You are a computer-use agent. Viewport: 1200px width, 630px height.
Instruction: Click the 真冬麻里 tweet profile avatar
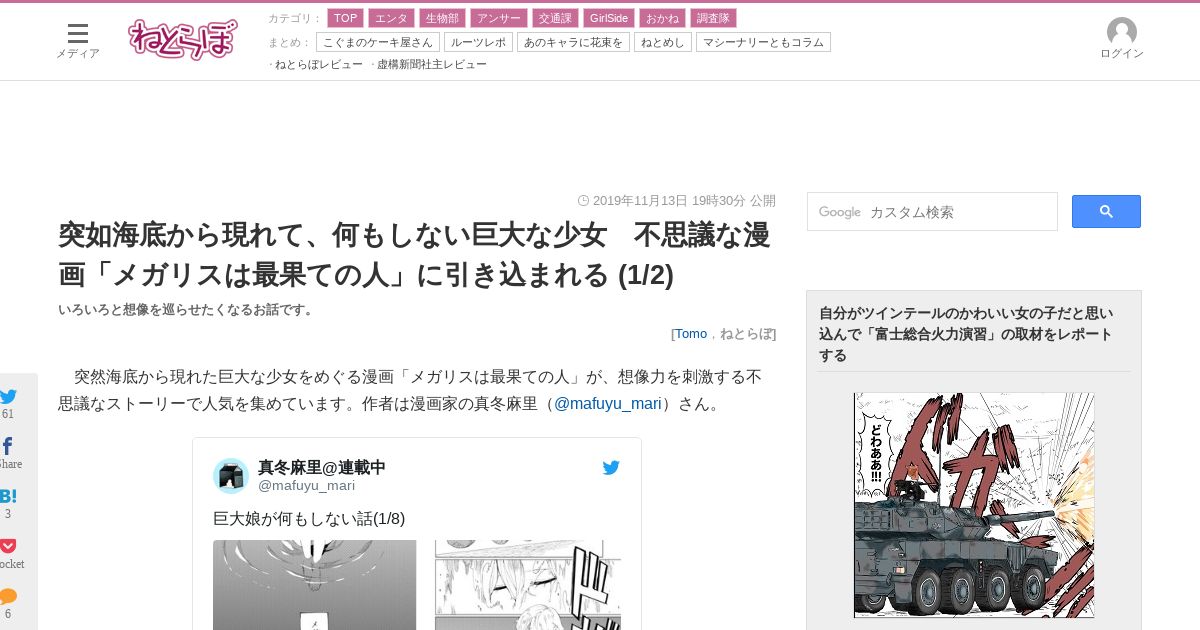coord(231,476)
